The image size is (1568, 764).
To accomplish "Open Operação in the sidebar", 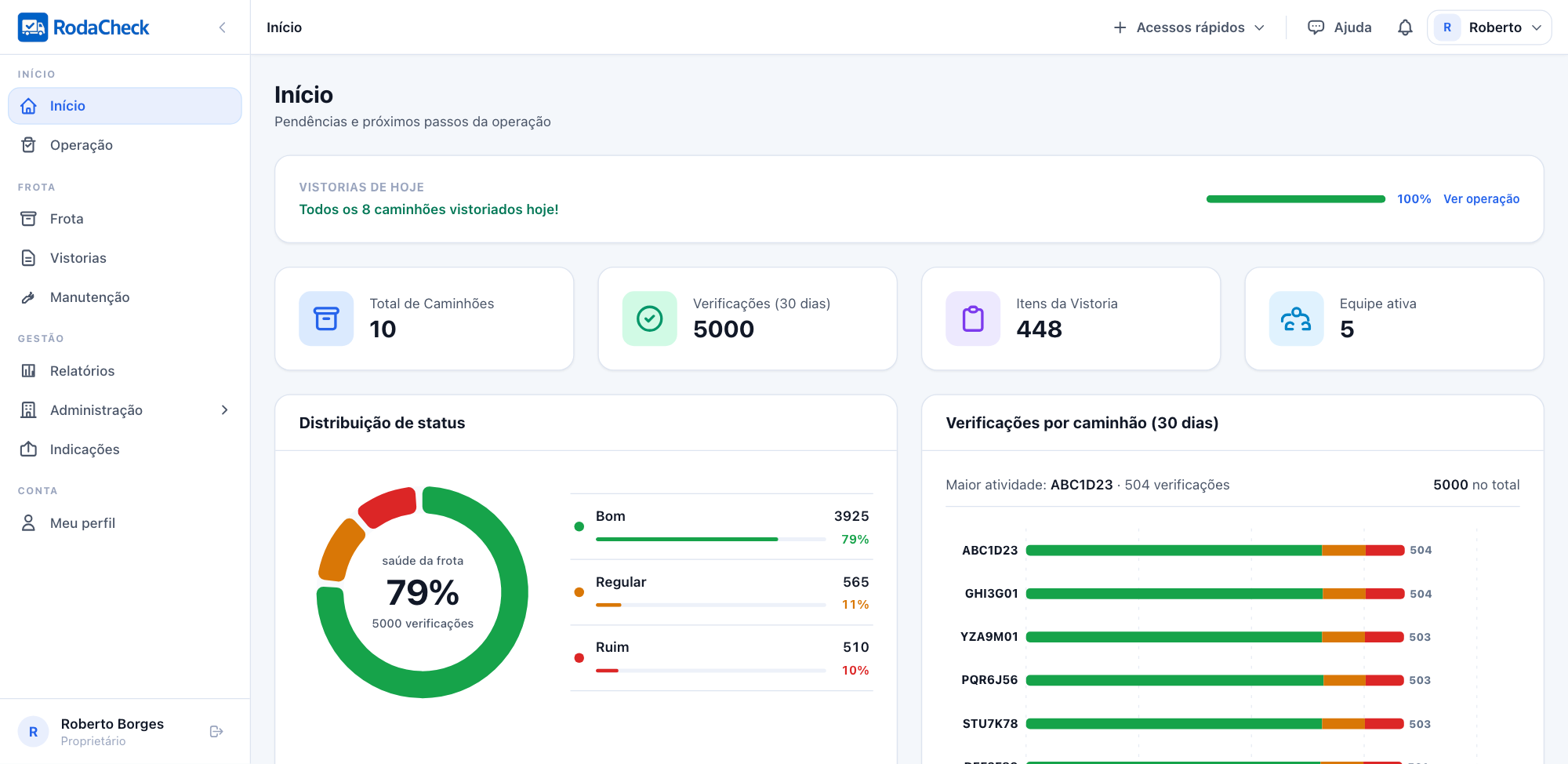I will coord(125,145).
